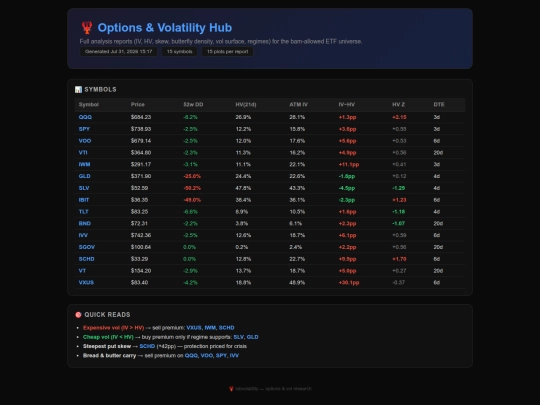This screenshot has width=540, height=405.
Task: Click the GLD price $371.90
Action: (x=141, y=176)
